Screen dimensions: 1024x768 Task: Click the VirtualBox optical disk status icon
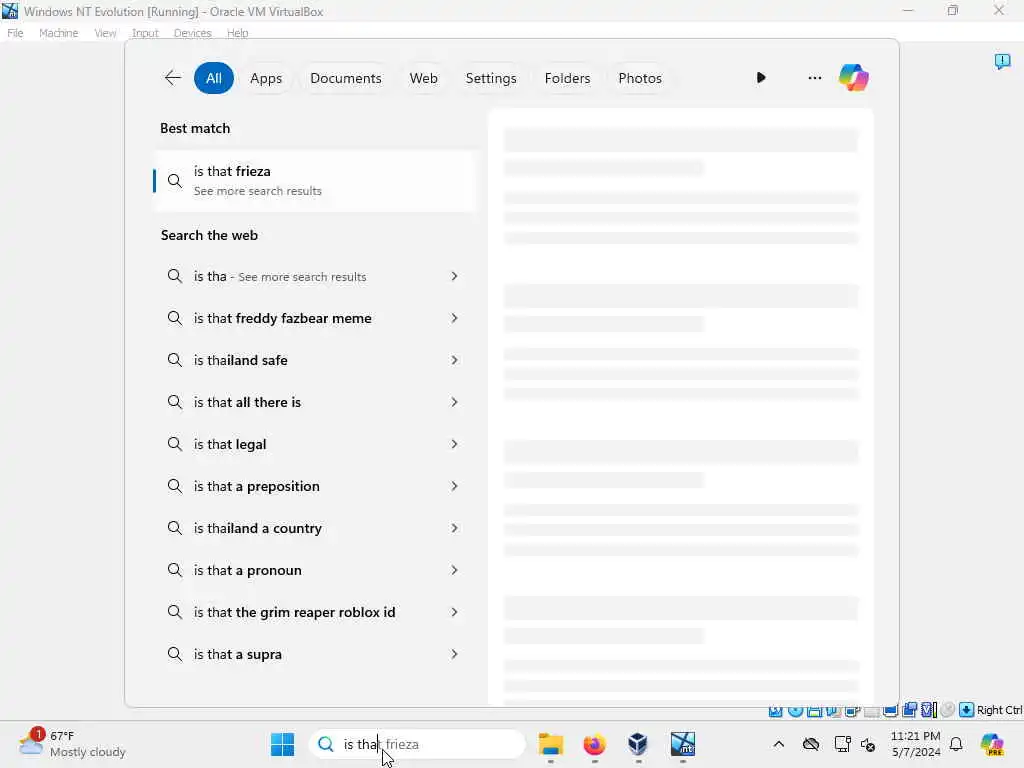[x=795, y=710]
